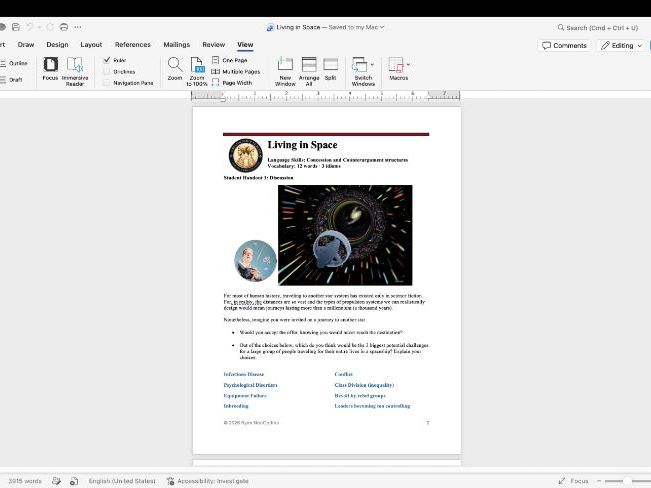
Task: Open the Zoom dialog magnifier
Action: click(175, 69)
